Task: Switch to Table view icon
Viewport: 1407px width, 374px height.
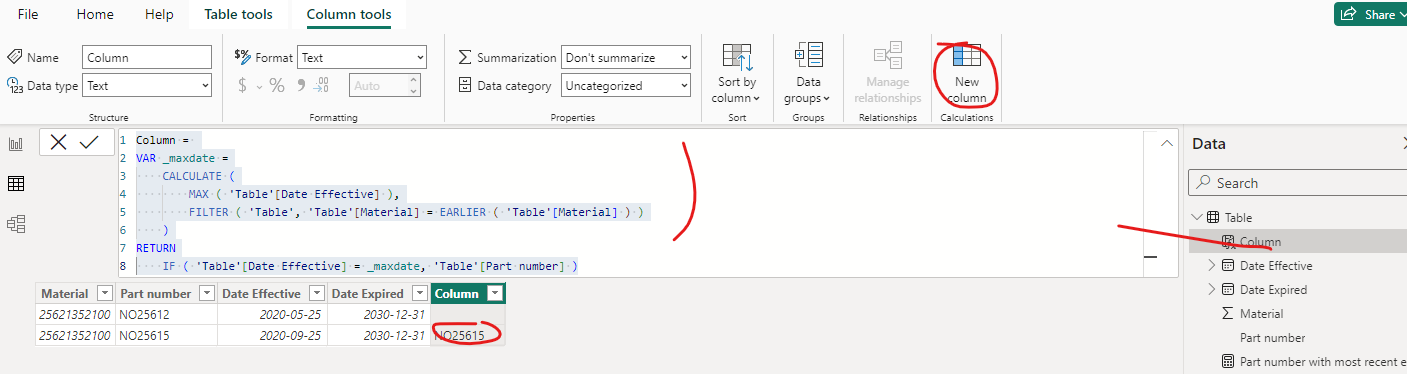Action: (16, 184)
